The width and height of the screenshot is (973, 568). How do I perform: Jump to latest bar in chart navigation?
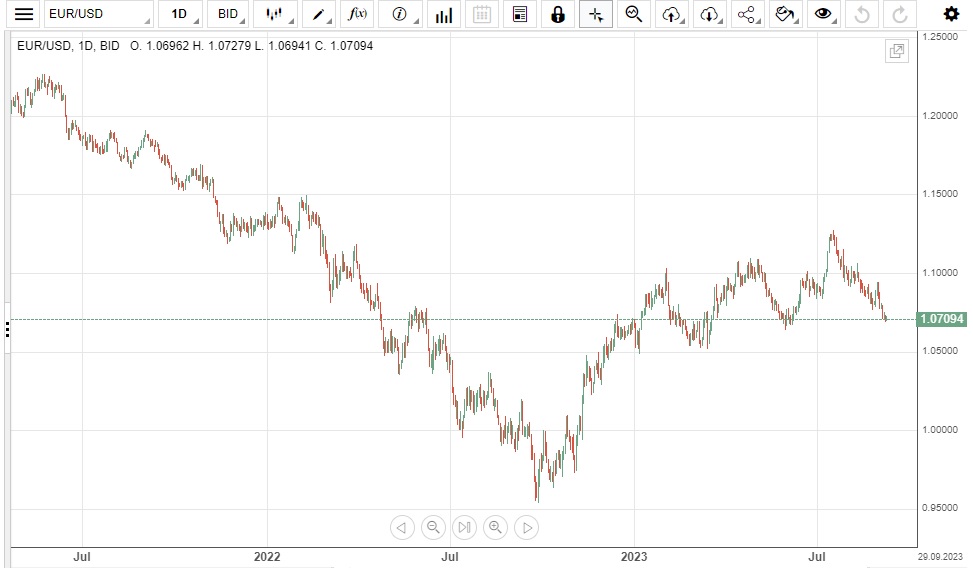tap(464, 528)
